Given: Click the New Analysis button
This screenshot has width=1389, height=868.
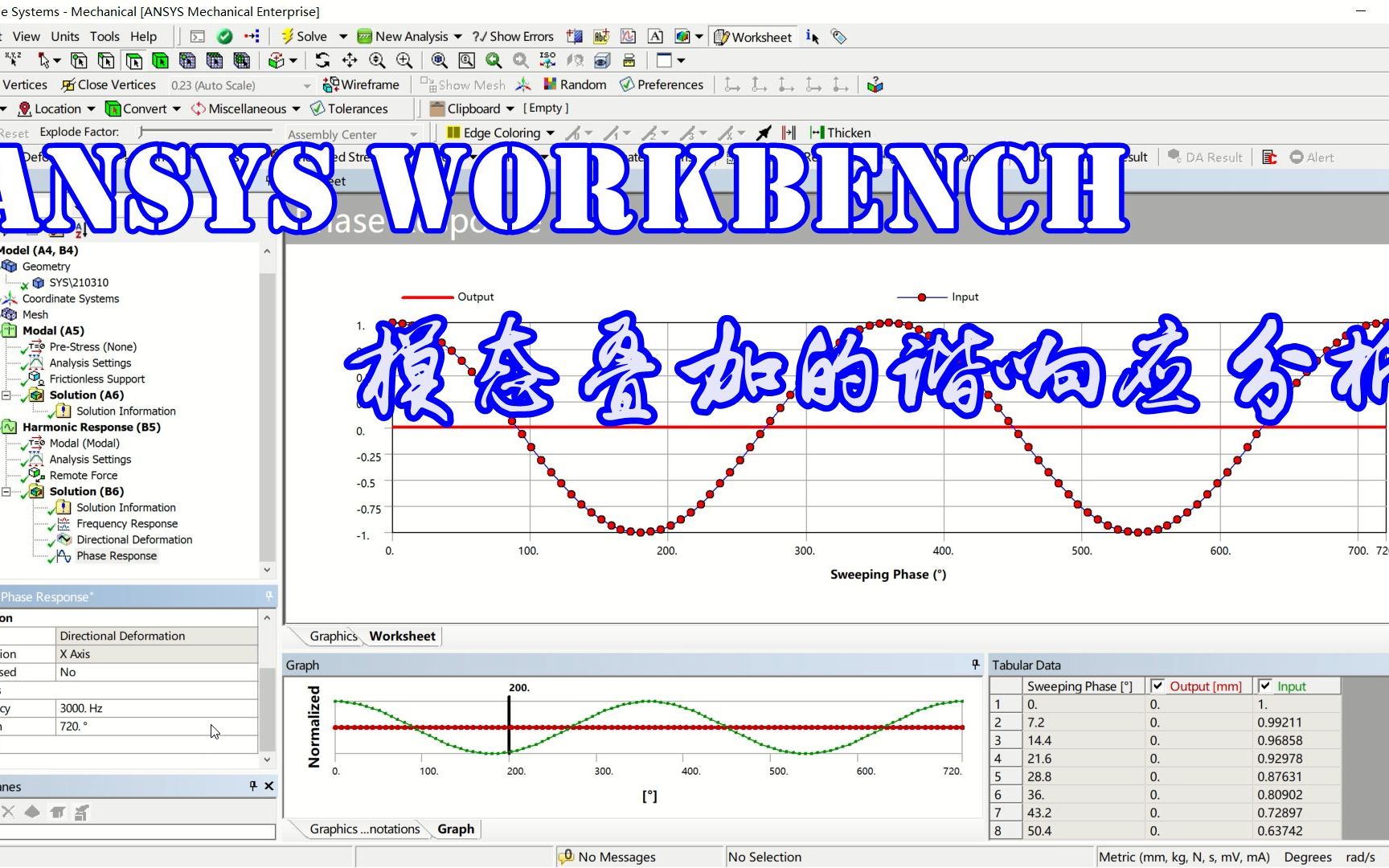Looking at the screenshot, I should tap(403, 36).
